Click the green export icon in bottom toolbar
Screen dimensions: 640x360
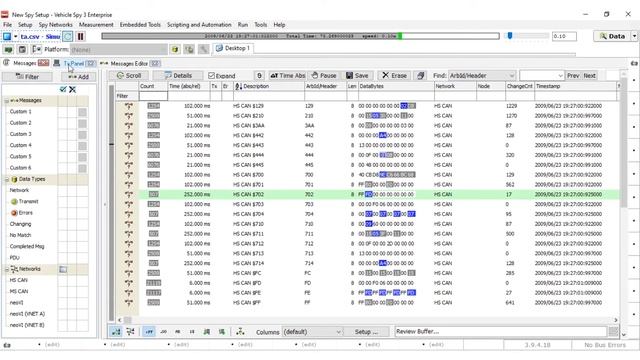(x=207, y=332)
